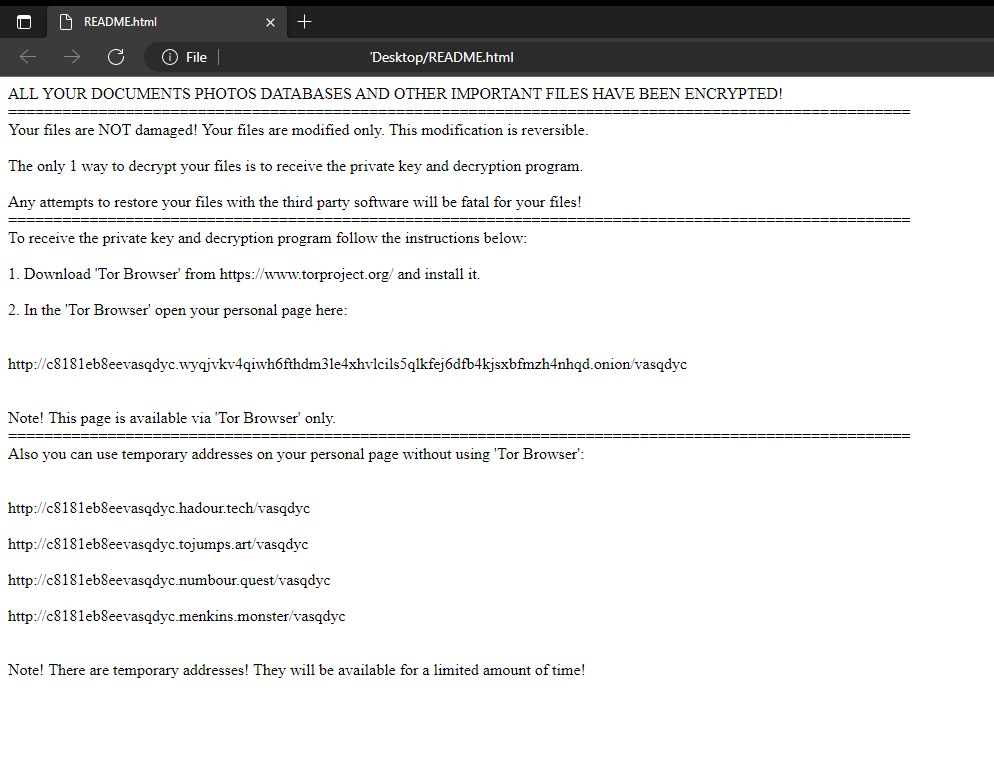Click the line 'The only 1 way to decrypt your files'
Viewport: 994px width, 764px height.
pyautogui.click(x=295, y=166)
